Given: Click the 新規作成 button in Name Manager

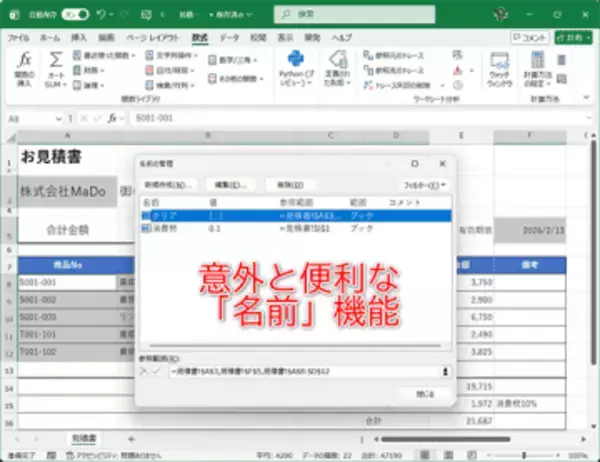Looking at the screenshot, I should (x=168, y=185).
